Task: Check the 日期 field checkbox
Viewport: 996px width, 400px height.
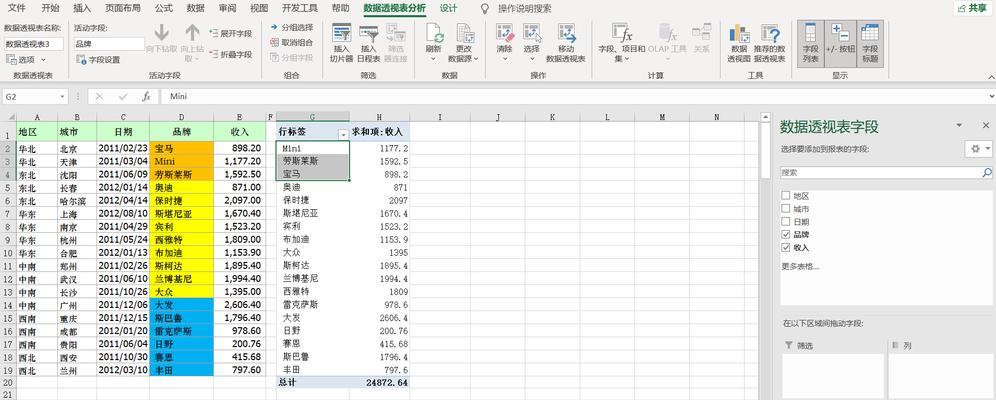Action: (x=786, y=222)
